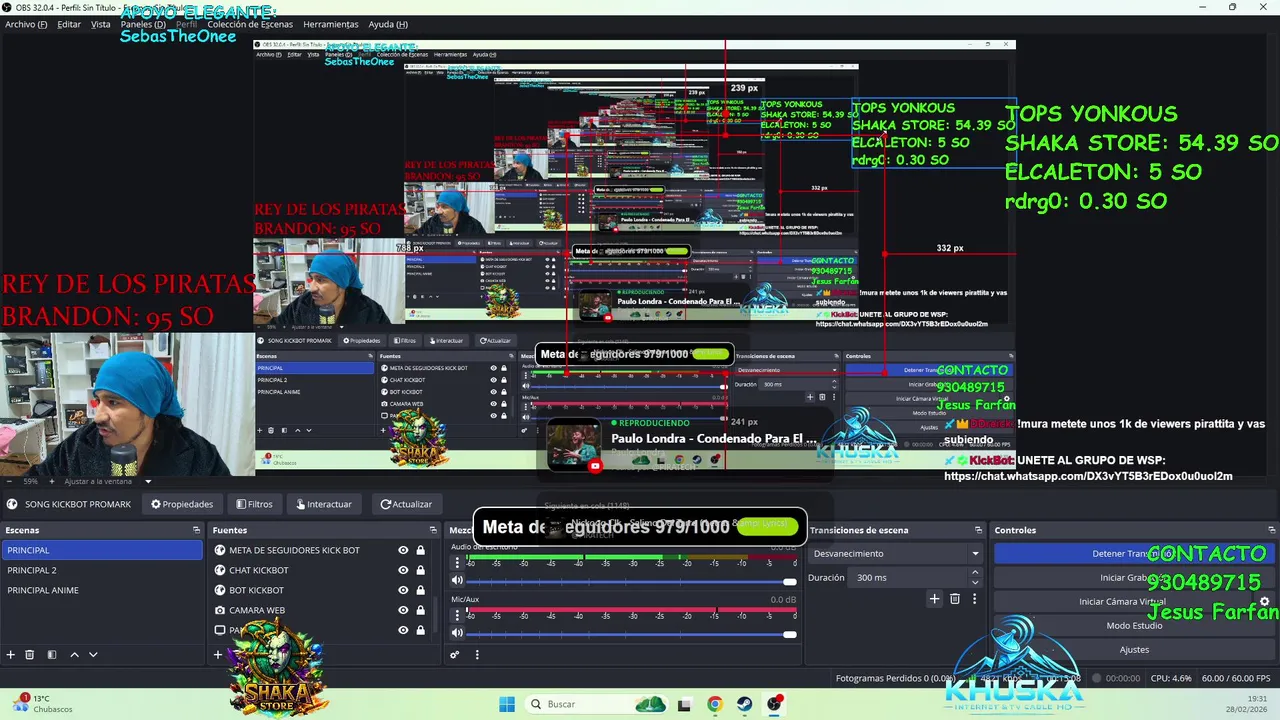Open Steam from the taskbar
This screenshot has width=1280, height=720.
click(x=744, y=704)
